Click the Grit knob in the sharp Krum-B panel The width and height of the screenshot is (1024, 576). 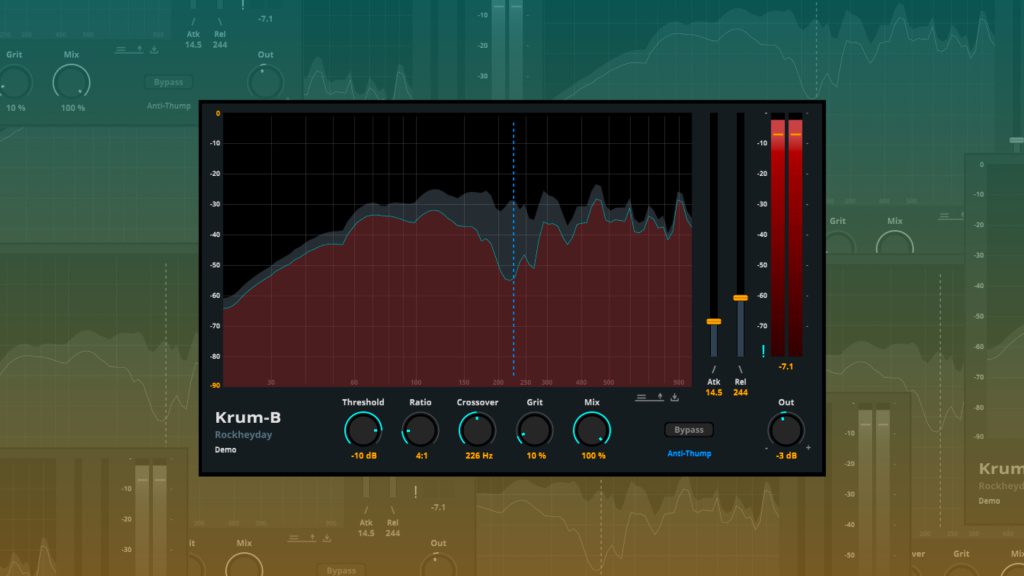[535, 430]
